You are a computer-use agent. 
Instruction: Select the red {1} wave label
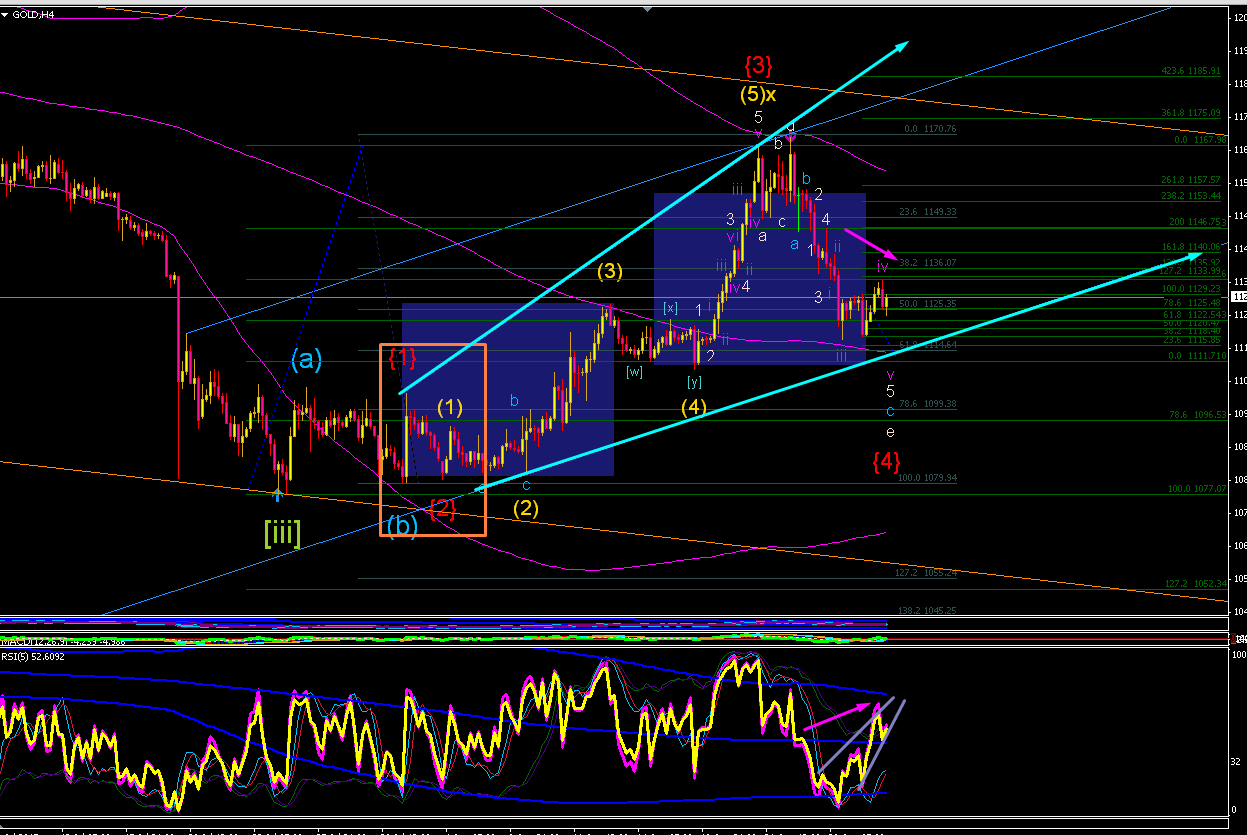point(402,358)
